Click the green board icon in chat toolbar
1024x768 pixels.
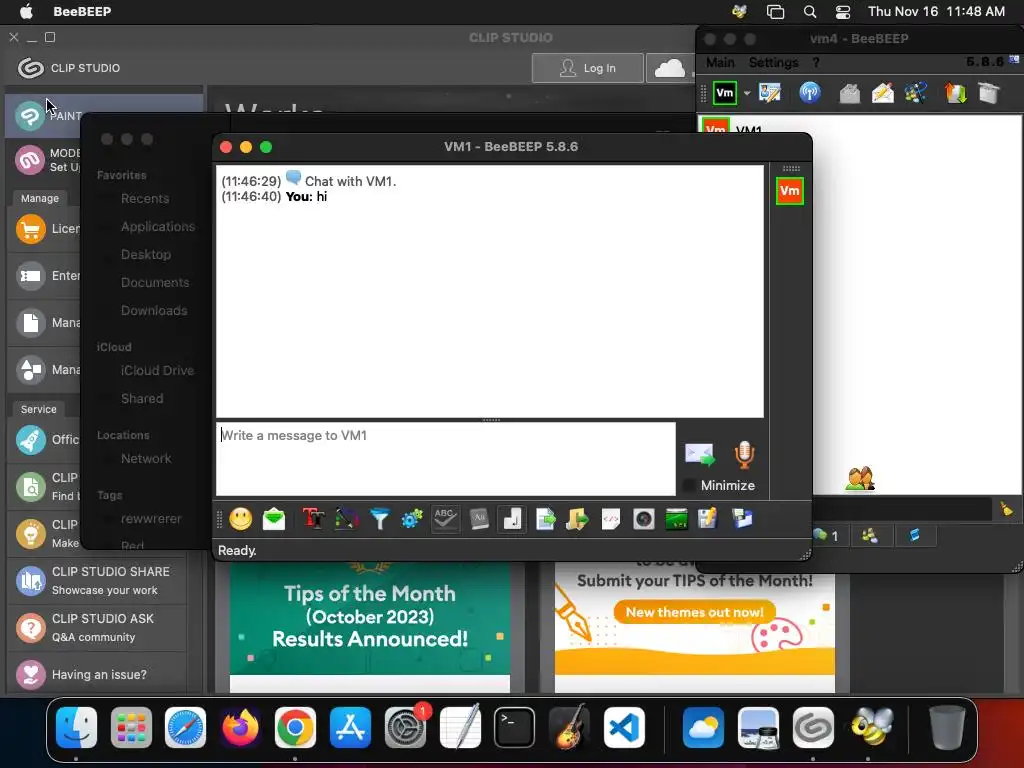pyautogui.click(x=676, y=519)
